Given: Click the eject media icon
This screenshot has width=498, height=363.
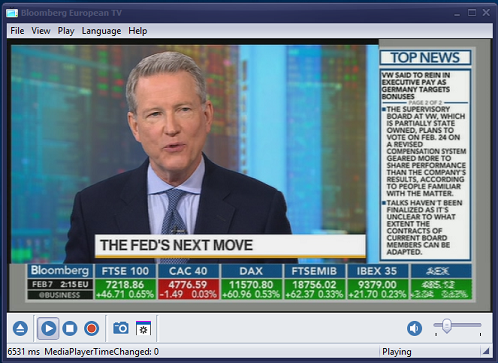Looking at the screenshot, I should 20,328.
